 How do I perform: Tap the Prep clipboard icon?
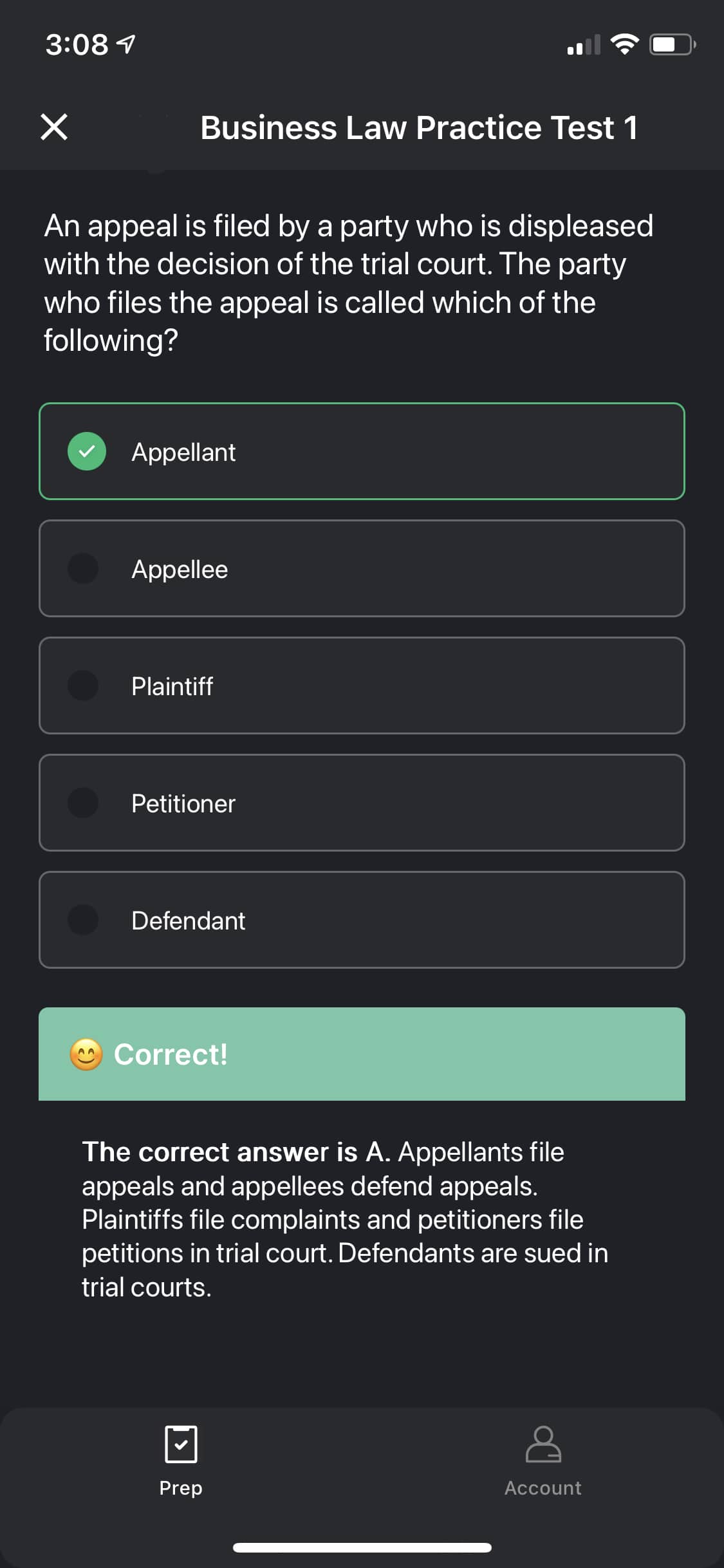coord(181,1444)
